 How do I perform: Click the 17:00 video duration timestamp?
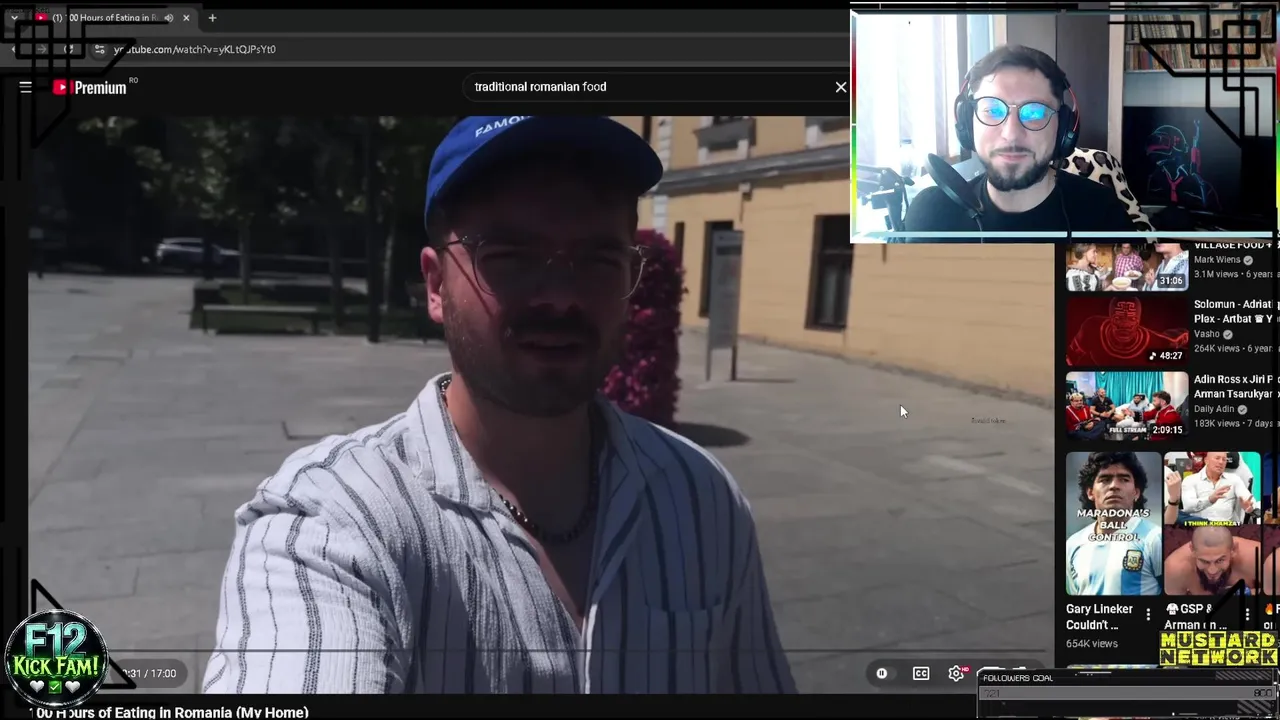tap(163, 674)
